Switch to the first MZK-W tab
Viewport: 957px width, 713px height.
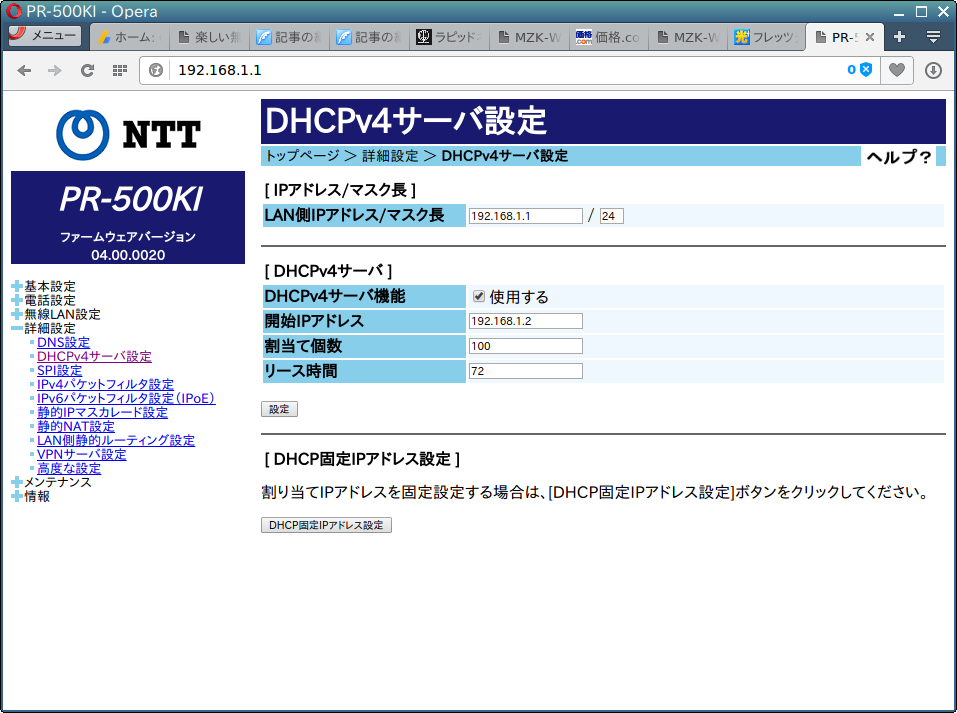coord(528,37)
